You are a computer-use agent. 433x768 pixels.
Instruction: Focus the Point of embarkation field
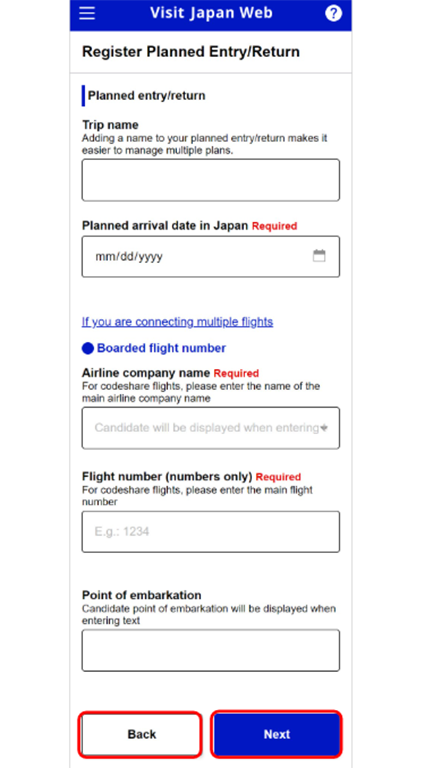(211, 650)
